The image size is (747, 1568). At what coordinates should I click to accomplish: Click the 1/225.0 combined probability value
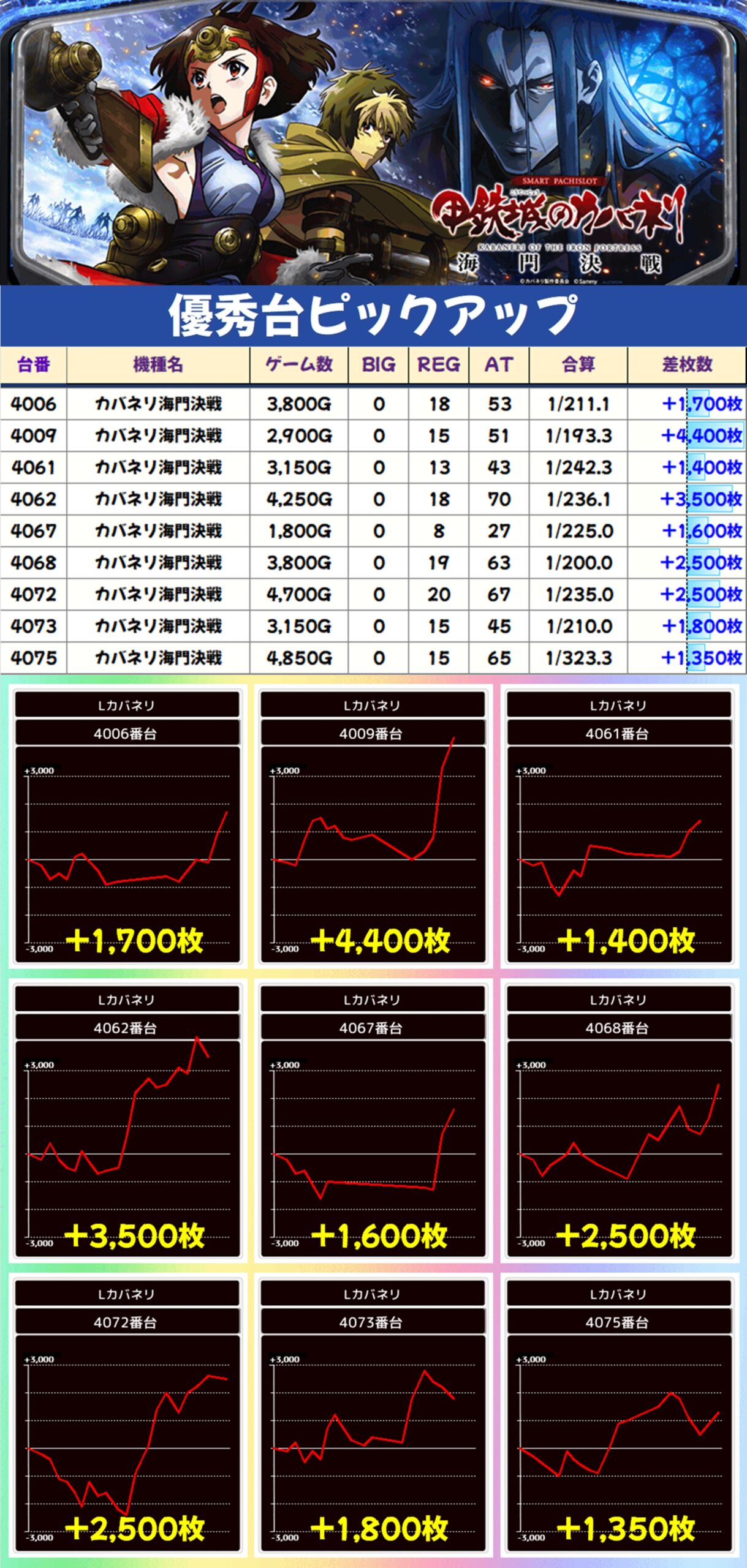(578, 531)
